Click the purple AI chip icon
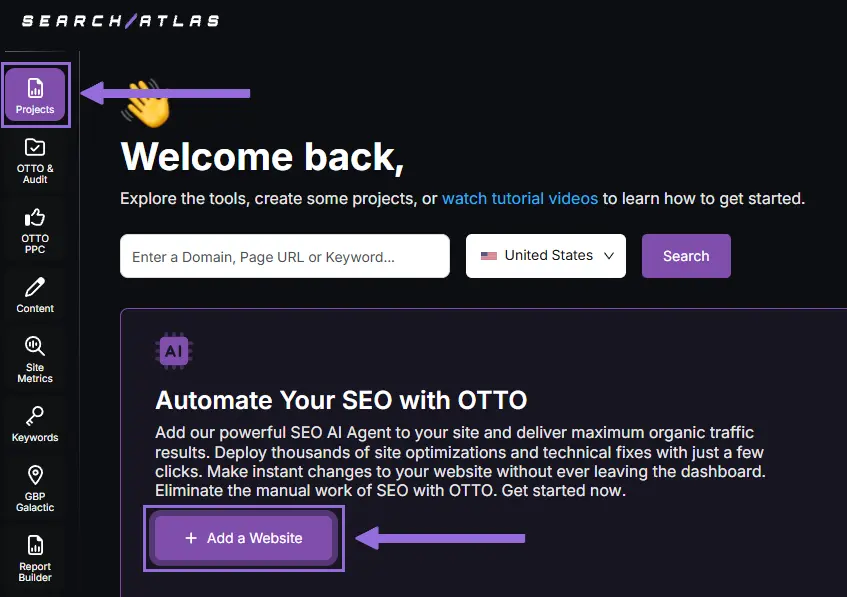Image resolution: width=847 pixels, height=597 pixels. [173, 351]
